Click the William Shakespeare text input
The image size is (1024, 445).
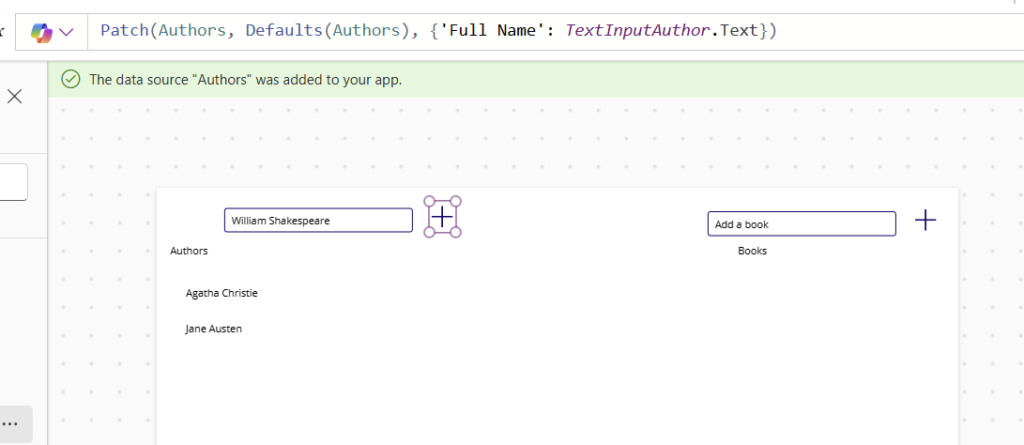pos(318,220)
